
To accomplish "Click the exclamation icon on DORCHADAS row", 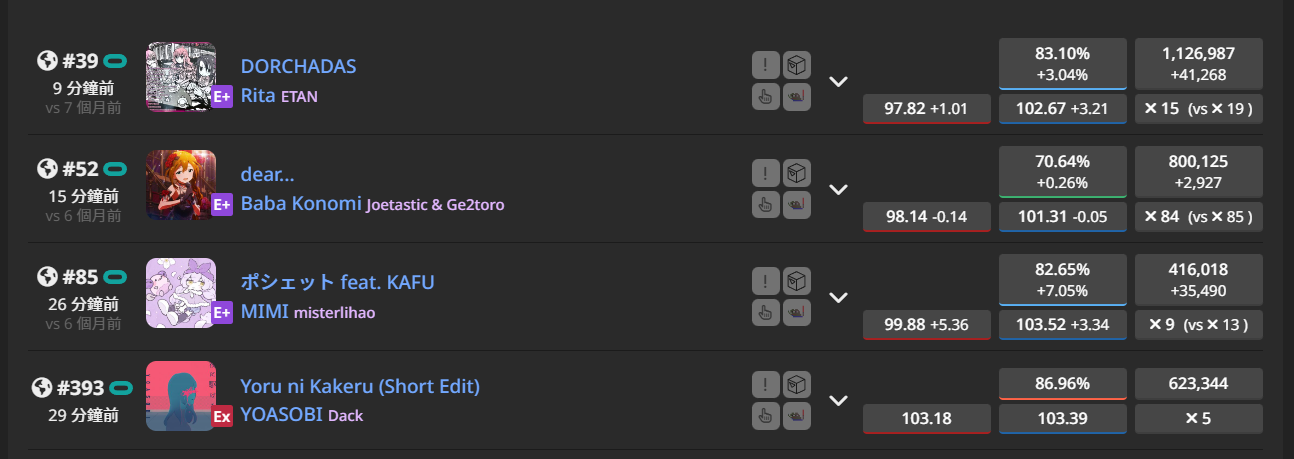I will pos(765,65).
